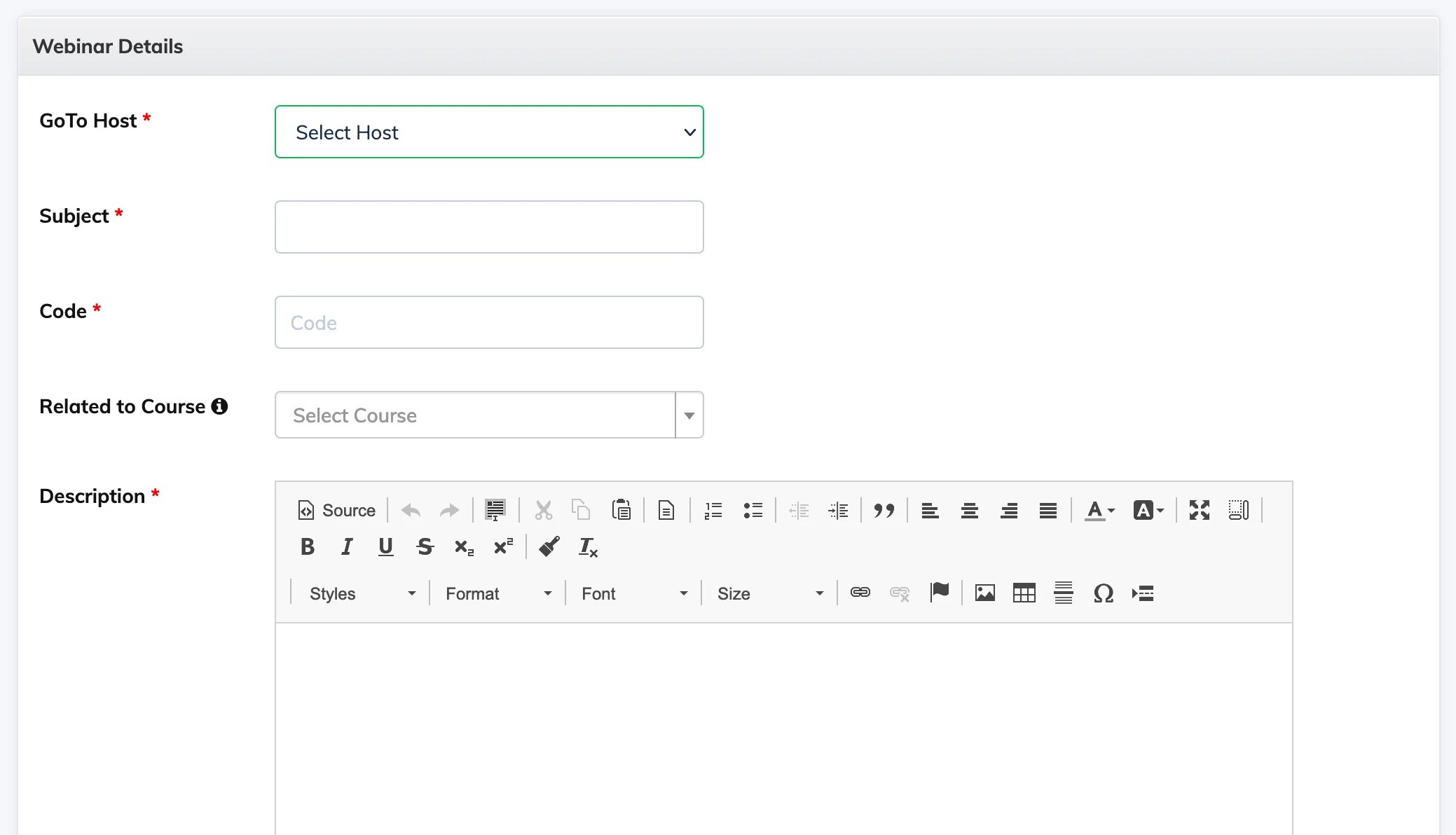Click the Remove Format icon
1456x835 pixels.
pyautogui.click(x=589, y=547)
